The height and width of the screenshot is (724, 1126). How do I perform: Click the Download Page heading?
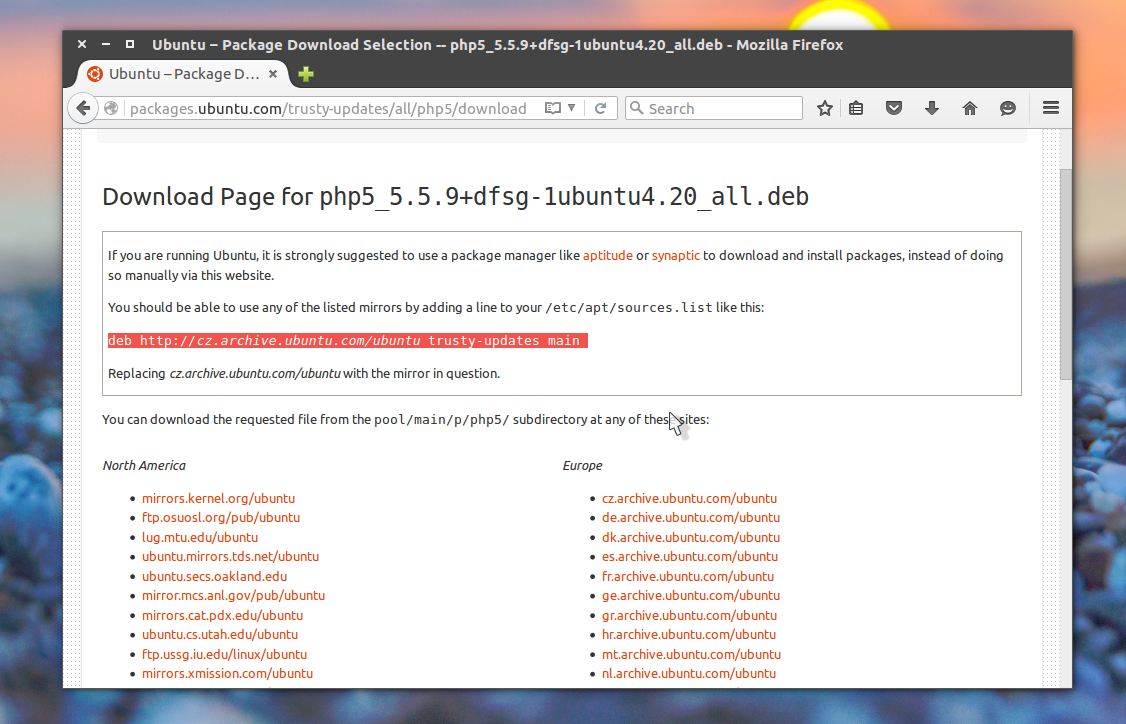tap(455, 197)
